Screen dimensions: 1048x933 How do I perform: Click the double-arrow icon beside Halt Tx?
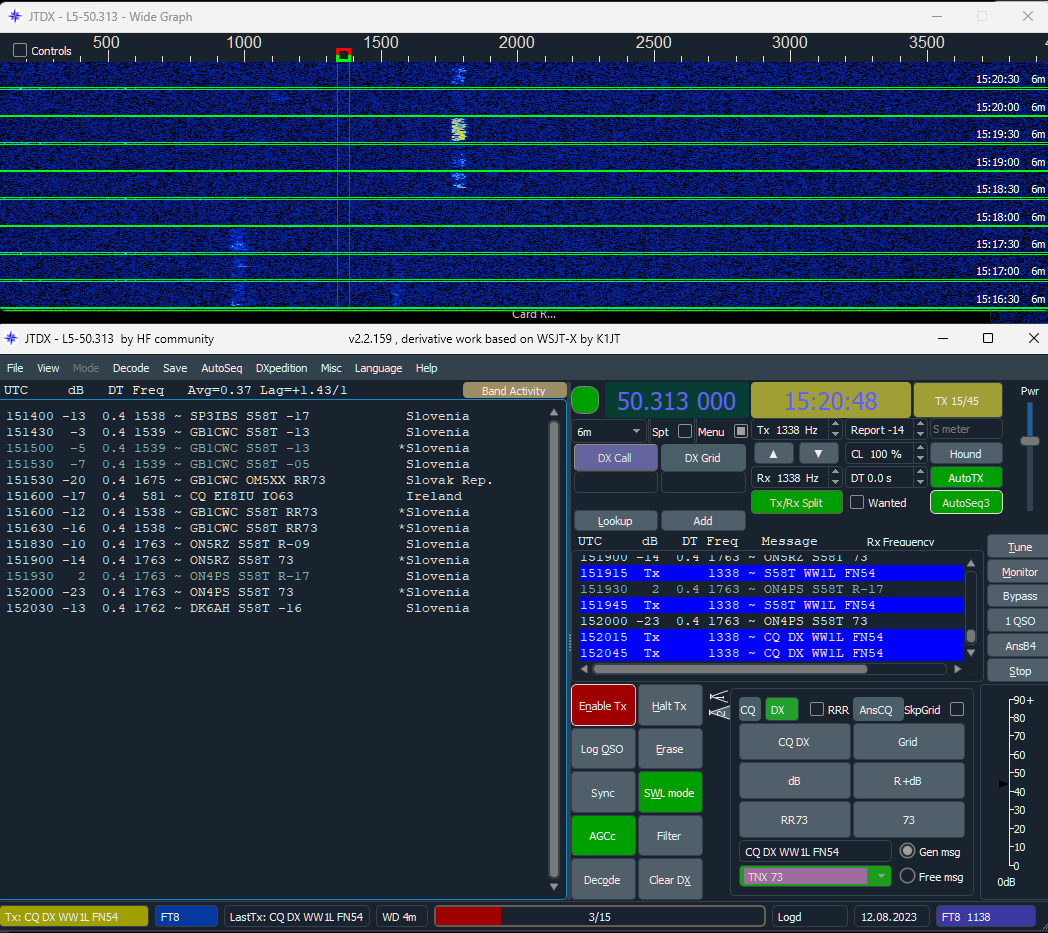pos(719,705)
